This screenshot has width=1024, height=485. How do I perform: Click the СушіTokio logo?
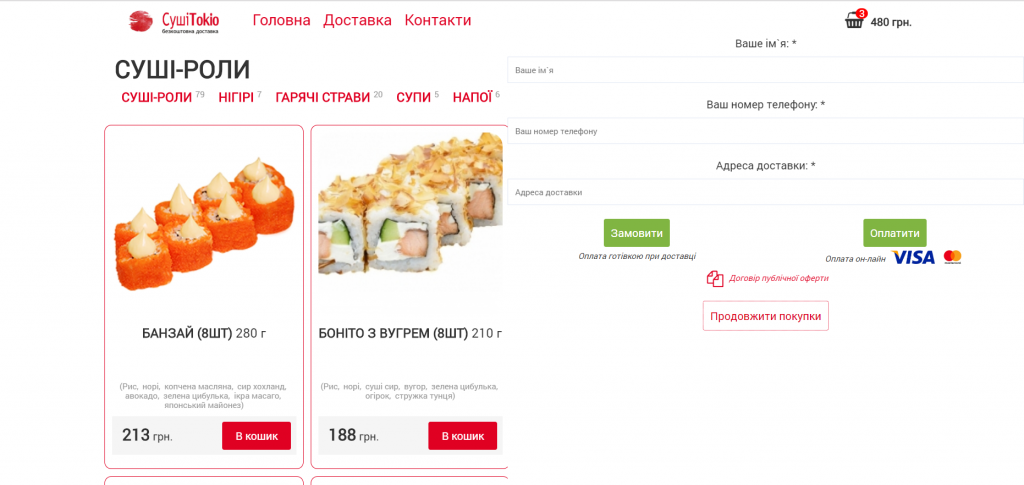click(174, 22)
